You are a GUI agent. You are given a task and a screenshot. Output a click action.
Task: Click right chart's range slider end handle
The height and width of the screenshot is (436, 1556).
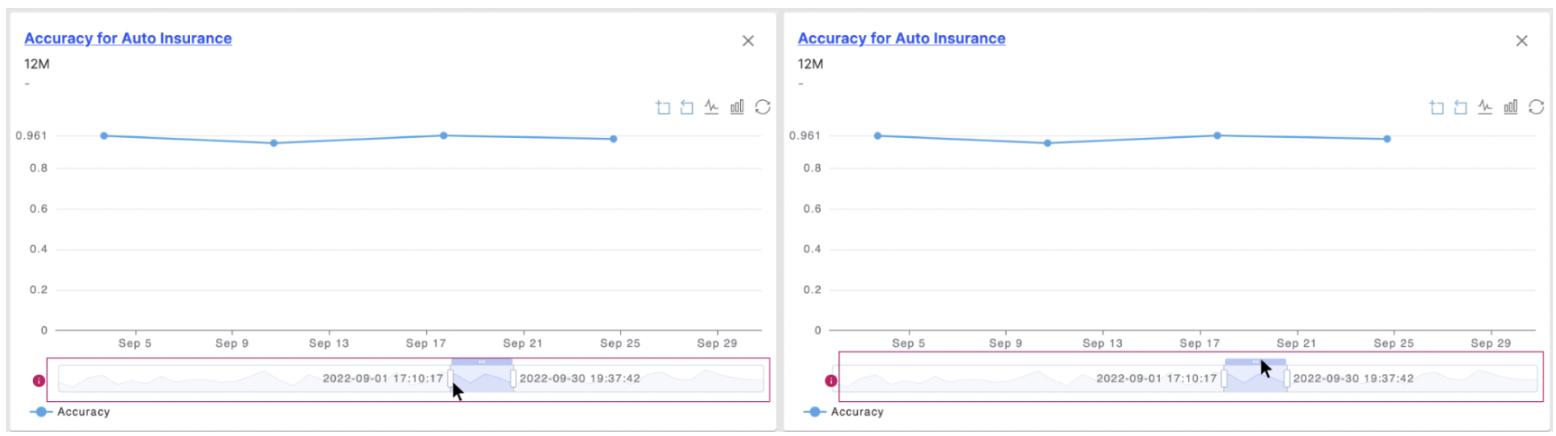[x=1287, y=379]
